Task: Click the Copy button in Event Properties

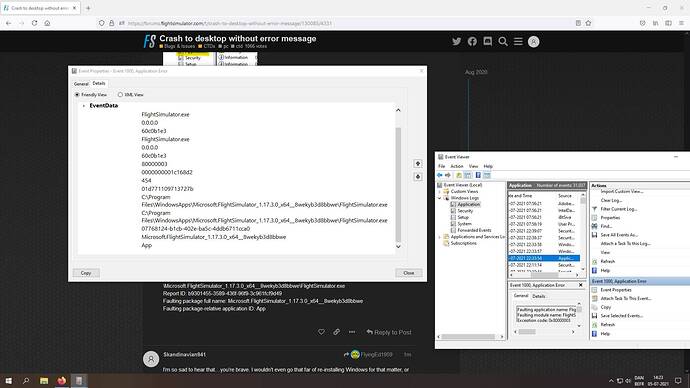Action: coord(86,273)
